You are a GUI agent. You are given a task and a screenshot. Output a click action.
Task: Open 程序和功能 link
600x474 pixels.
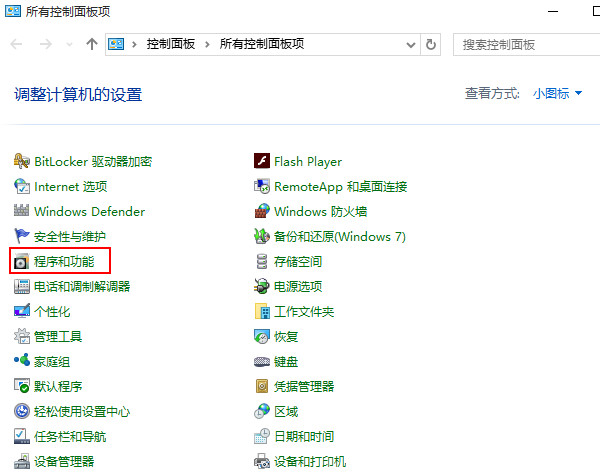point(64,261)
